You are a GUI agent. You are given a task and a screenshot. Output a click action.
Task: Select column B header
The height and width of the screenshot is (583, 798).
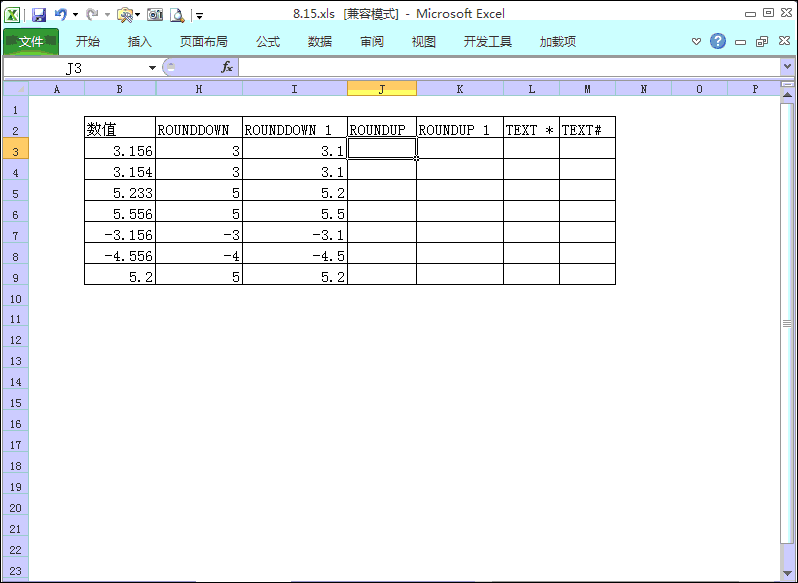[120, 89]
